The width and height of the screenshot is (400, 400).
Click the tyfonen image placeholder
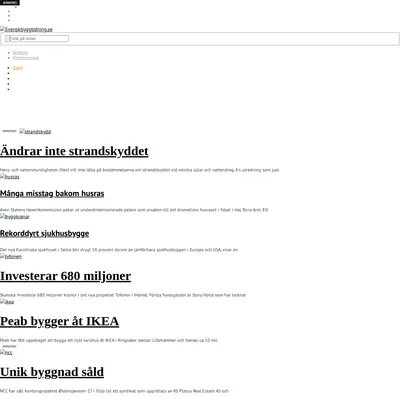coord(11,256)
